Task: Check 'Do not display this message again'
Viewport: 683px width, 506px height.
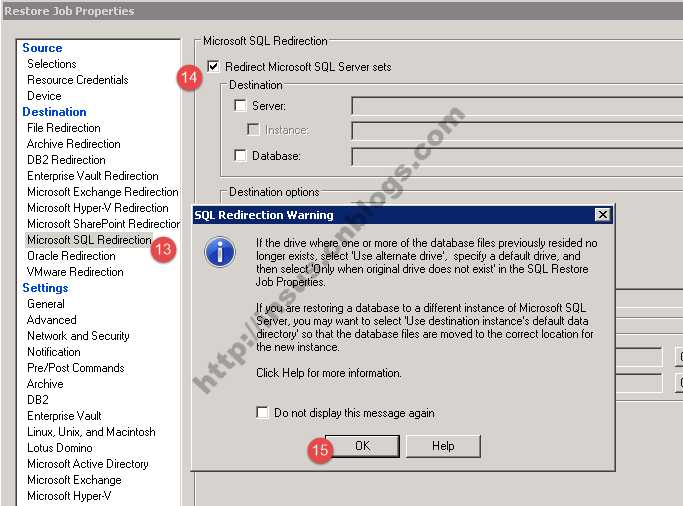Action: coord(262,412)
